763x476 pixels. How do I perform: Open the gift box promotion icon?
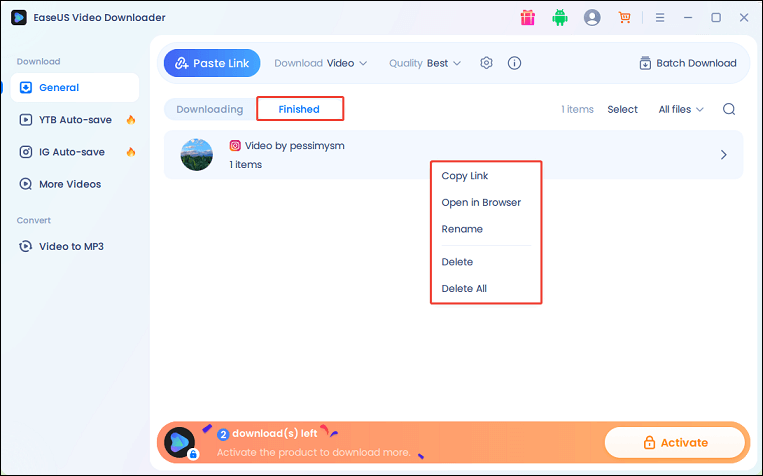click(527, 18)
